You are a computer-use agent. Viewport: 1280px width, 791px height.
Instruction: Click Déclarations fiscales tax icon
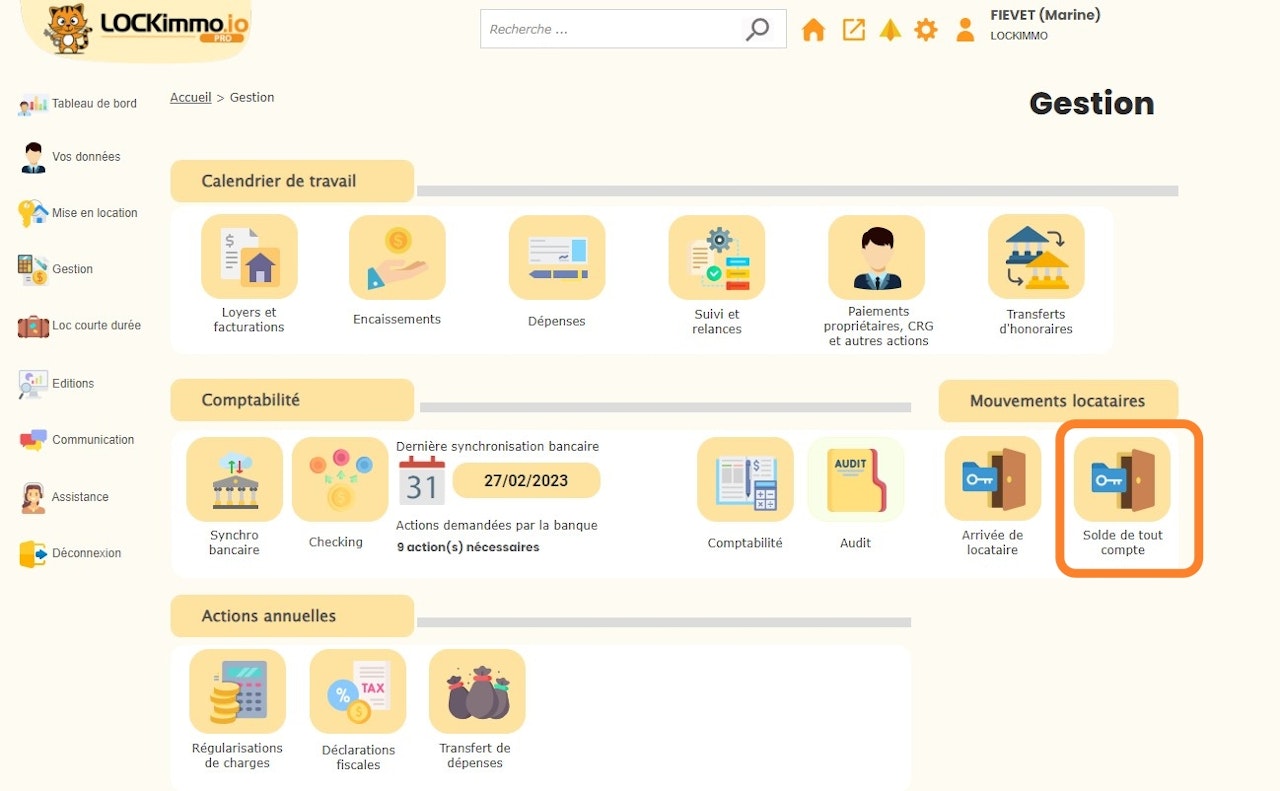[x=358, y=691]
